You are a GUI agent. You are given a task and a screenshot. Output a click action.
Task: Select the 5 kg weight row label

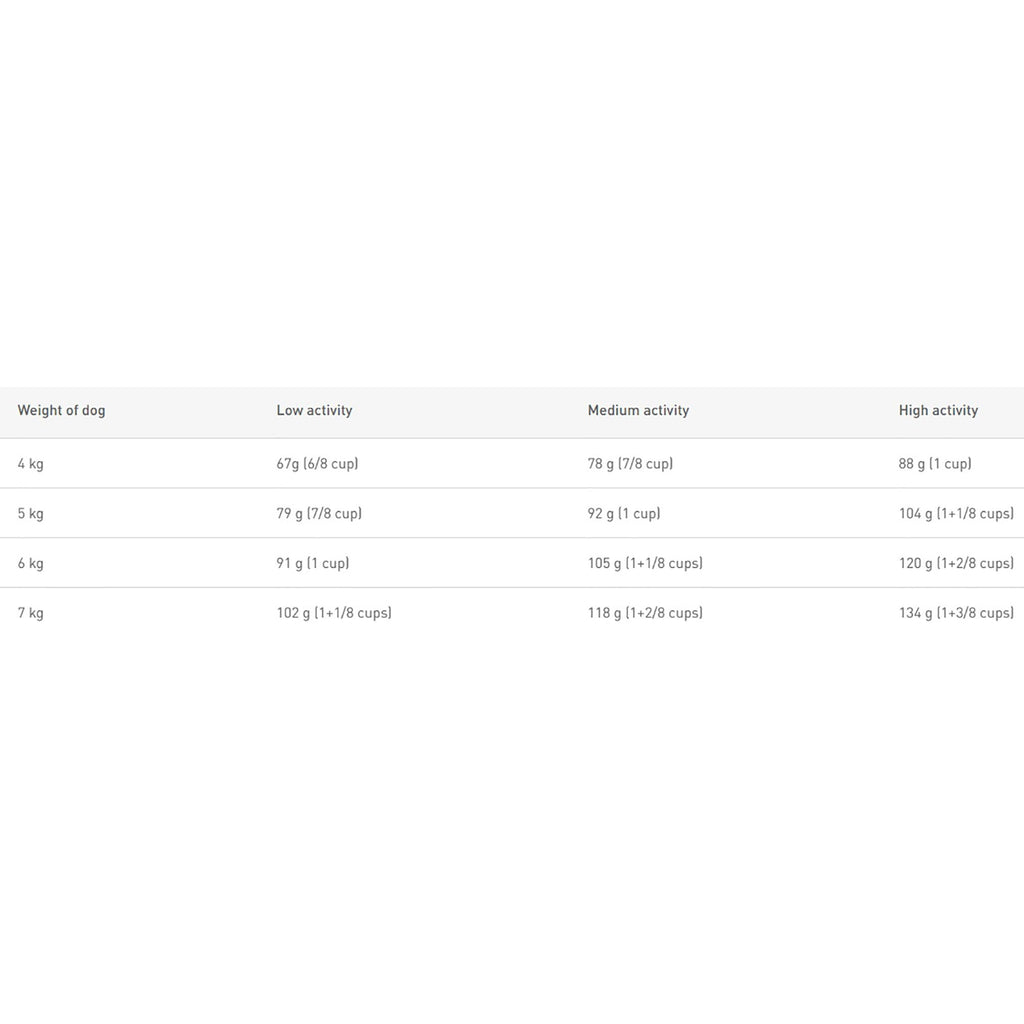pyautogui.click(x=31, y=514)
